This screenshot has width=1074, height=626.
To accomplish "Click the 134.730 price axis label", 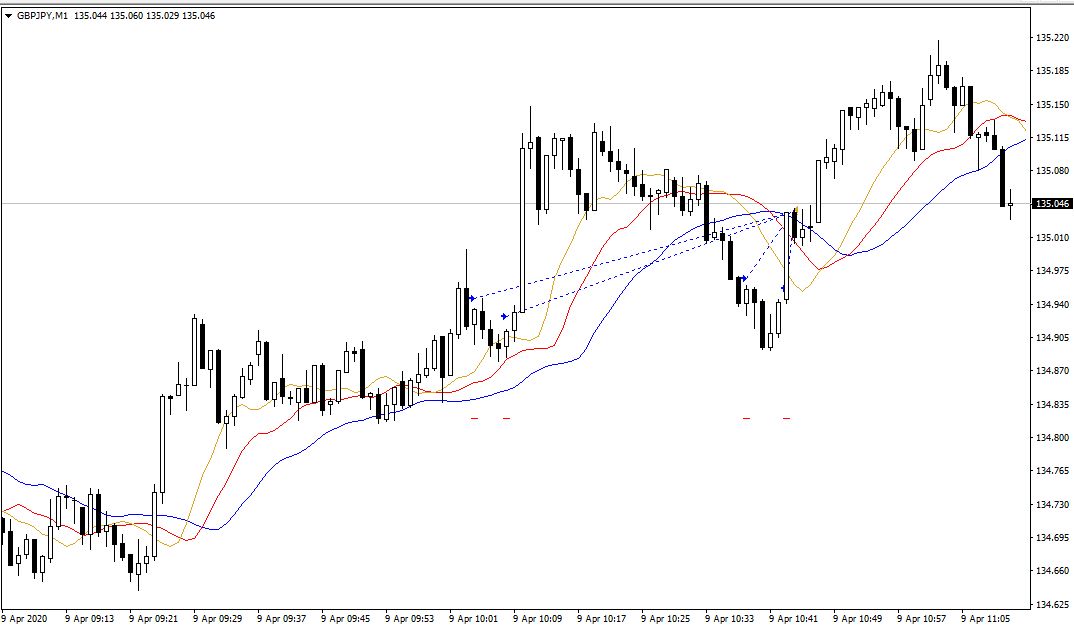I will click(x=1053, y=505).
